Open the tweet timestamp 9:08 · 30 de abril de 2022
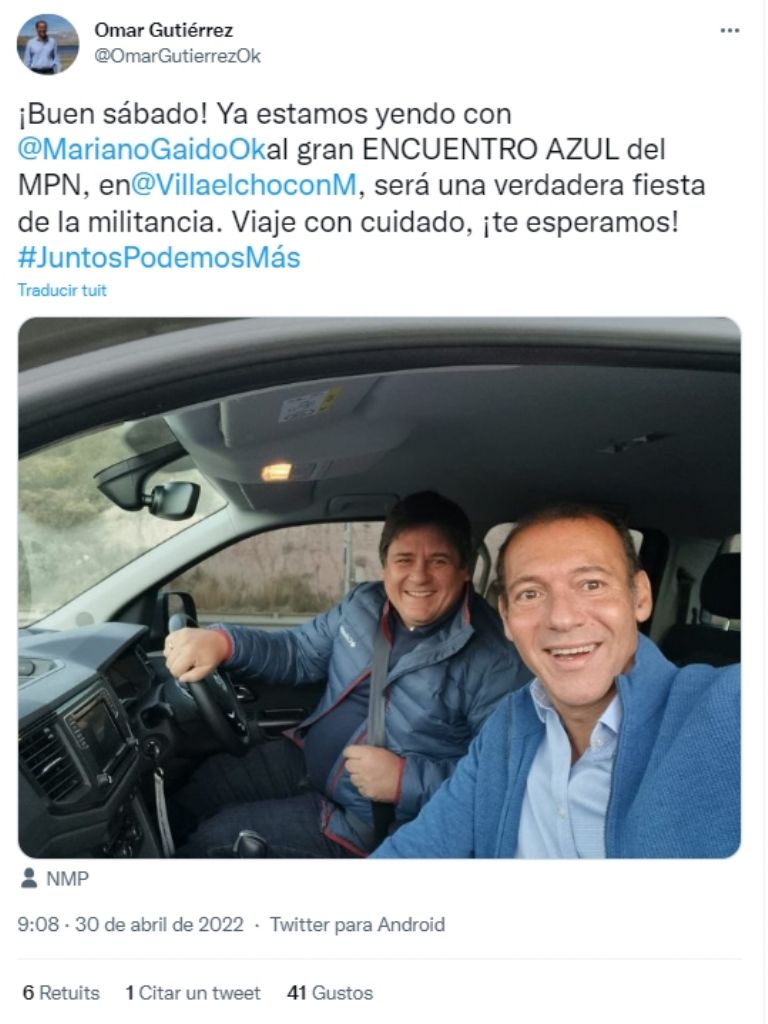Screen dimensions: 768x1024 [131, 925]
